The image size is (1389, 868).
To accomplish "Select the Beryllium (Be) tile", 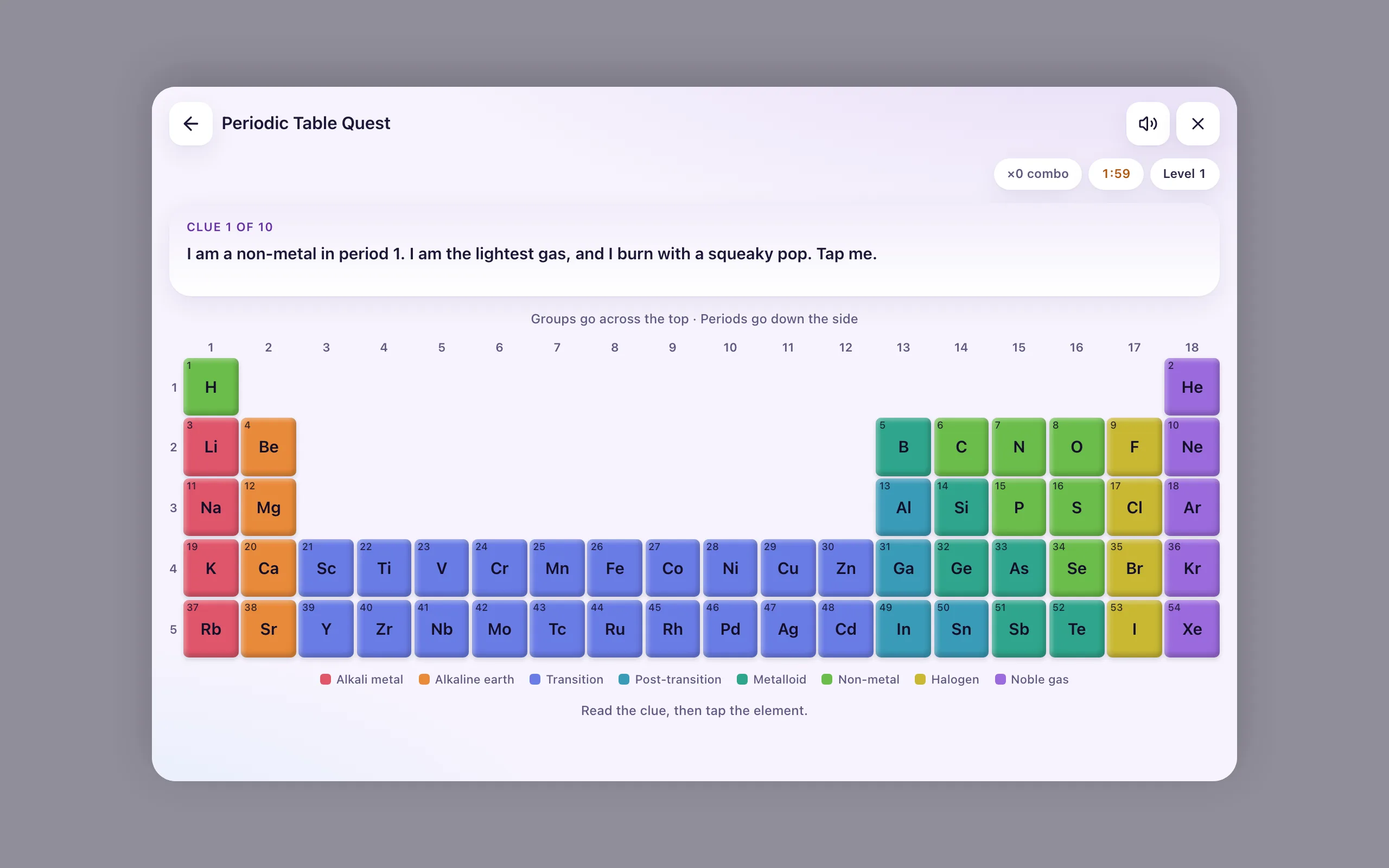I will 269,446.
